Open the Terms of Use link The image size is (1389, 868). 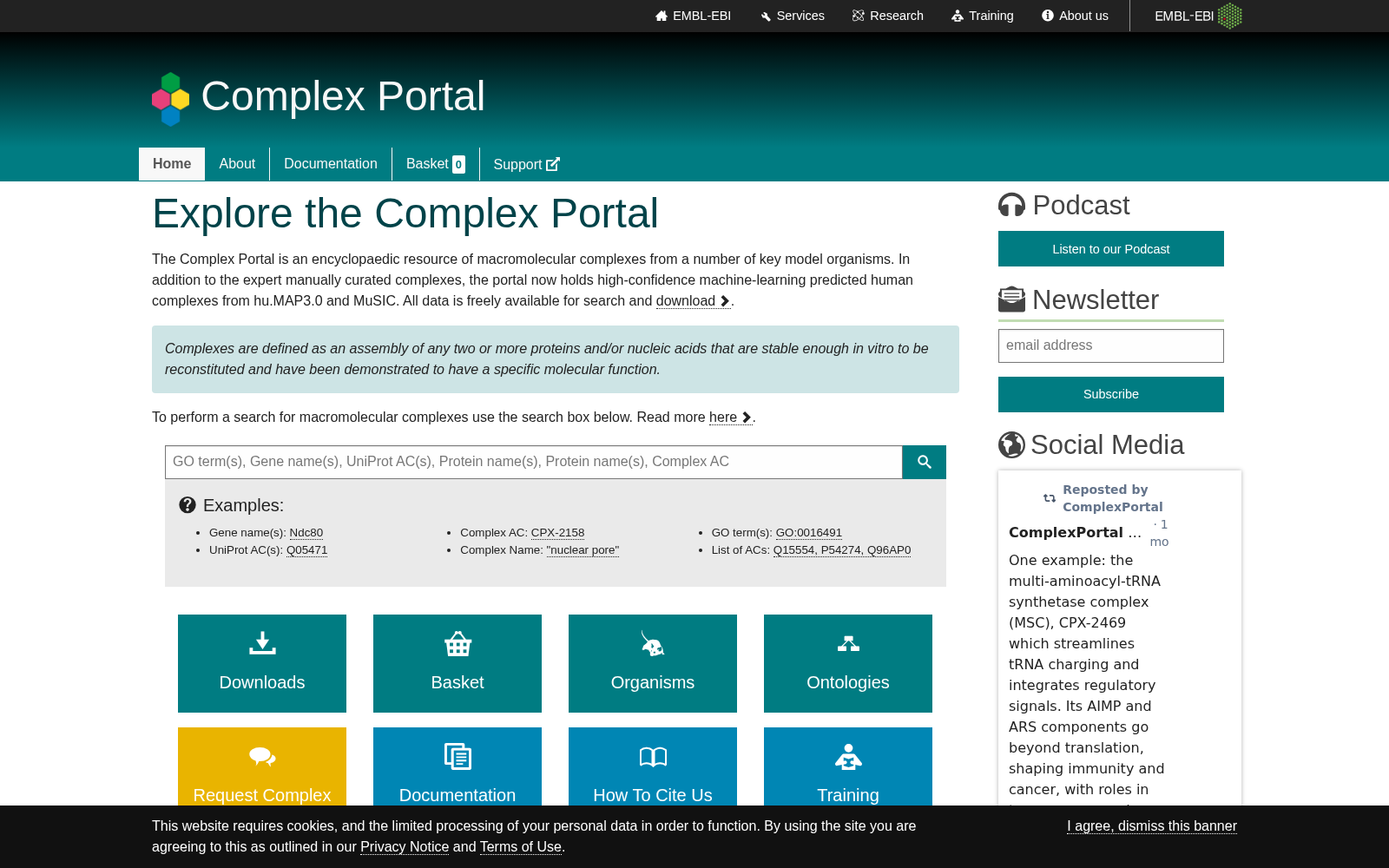click(x=521, y=847)
